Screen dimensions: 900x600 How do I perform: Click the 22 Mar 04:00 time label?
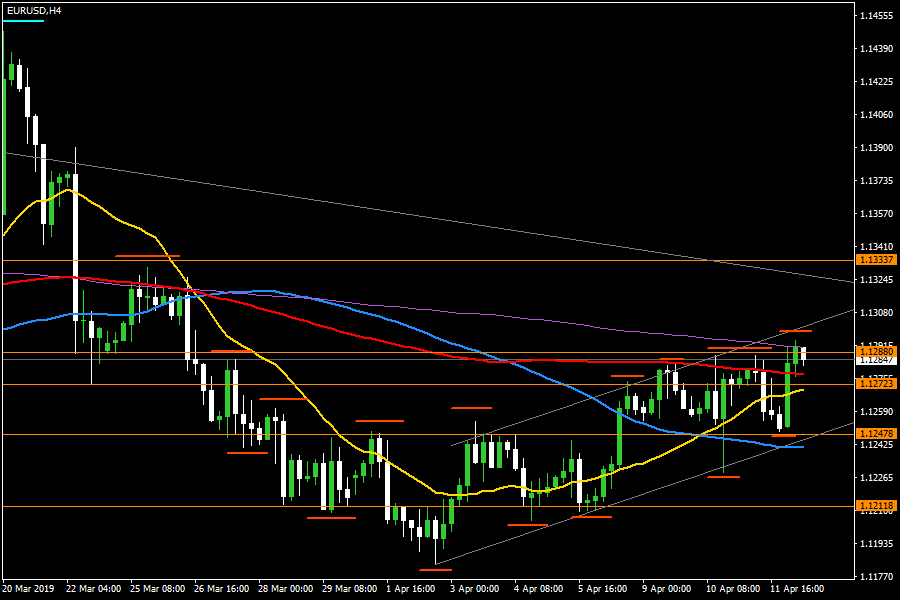(x=94, y=589)
